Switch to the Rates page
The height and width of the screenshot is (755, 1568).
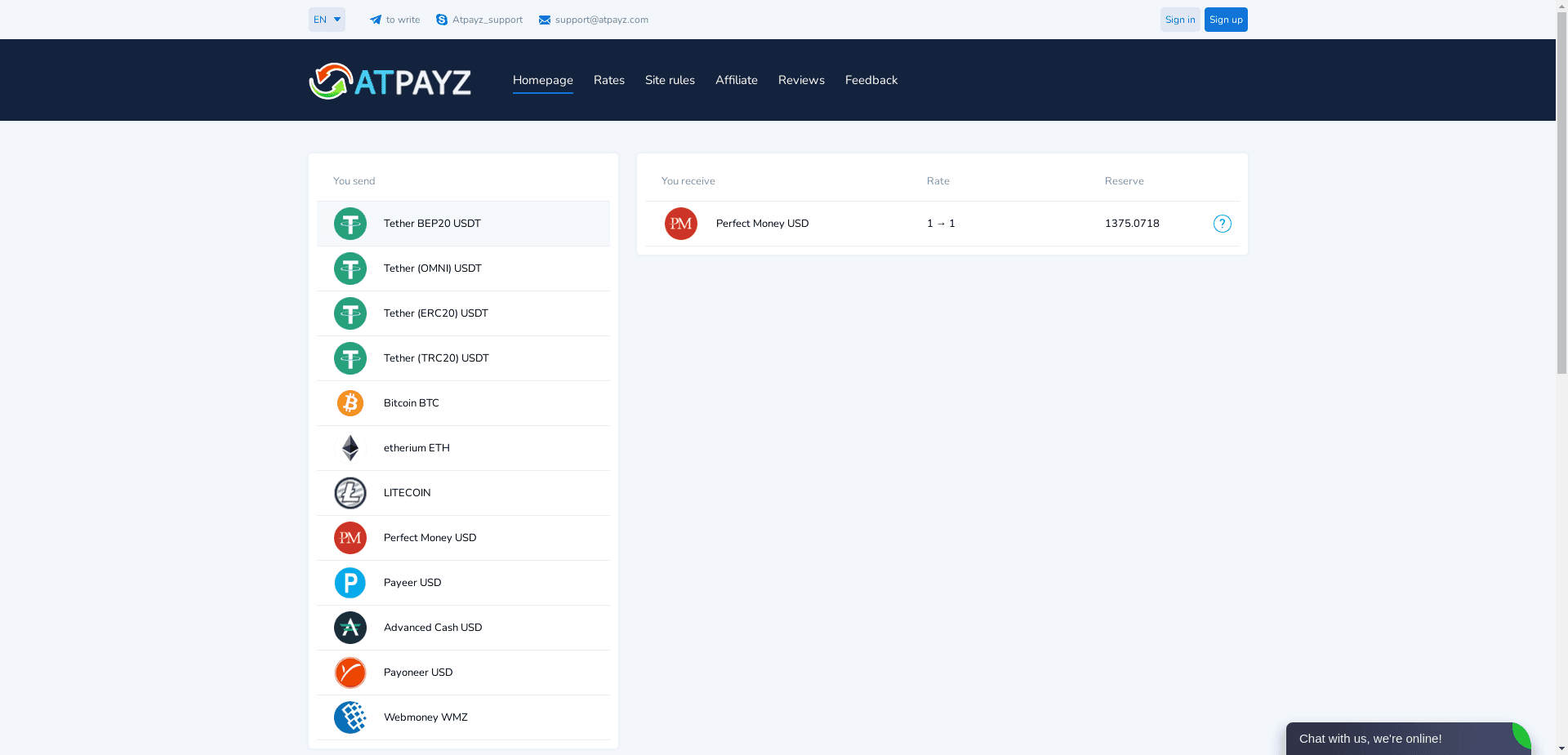(608, 80)
